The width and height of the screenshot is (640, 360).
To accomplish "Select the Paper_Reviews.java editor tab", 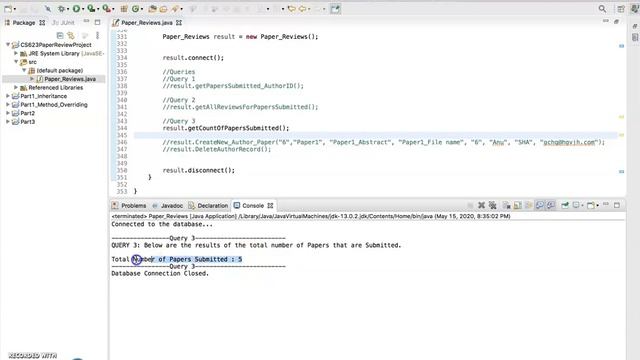I will point(147,23).
